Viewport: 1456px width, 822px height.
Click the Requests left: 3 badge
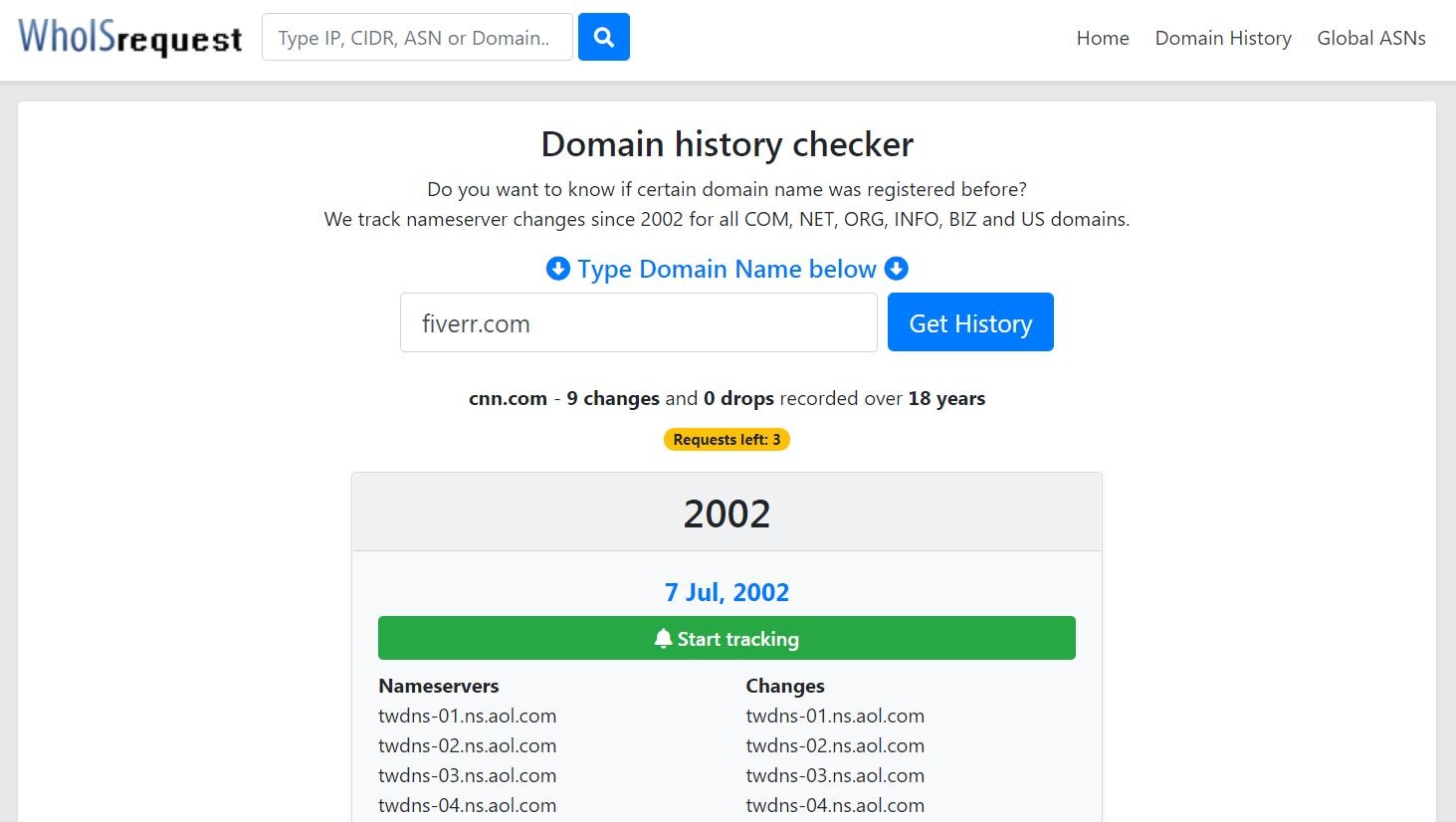point(727,439)
